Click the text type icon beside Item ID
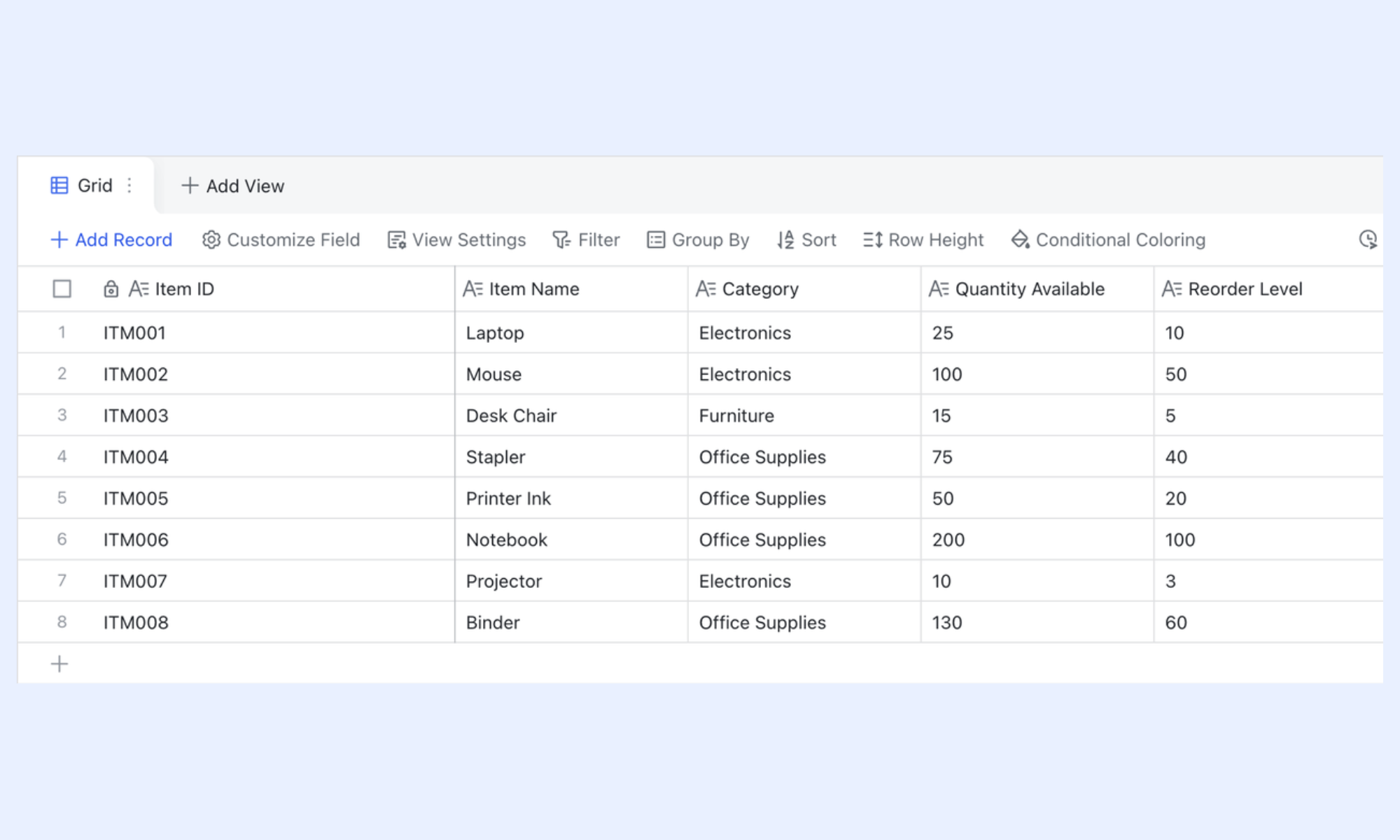 coord(139,289)
